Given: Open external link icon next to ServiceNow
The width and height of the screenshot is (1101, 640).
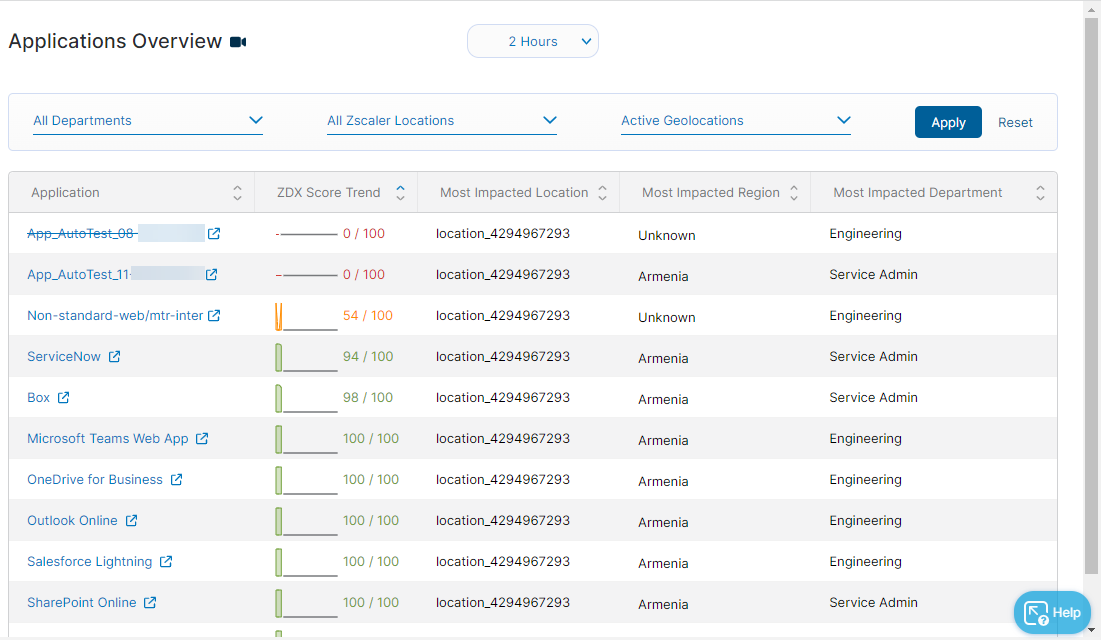Looking at the screenshot, I should (114, 357).
